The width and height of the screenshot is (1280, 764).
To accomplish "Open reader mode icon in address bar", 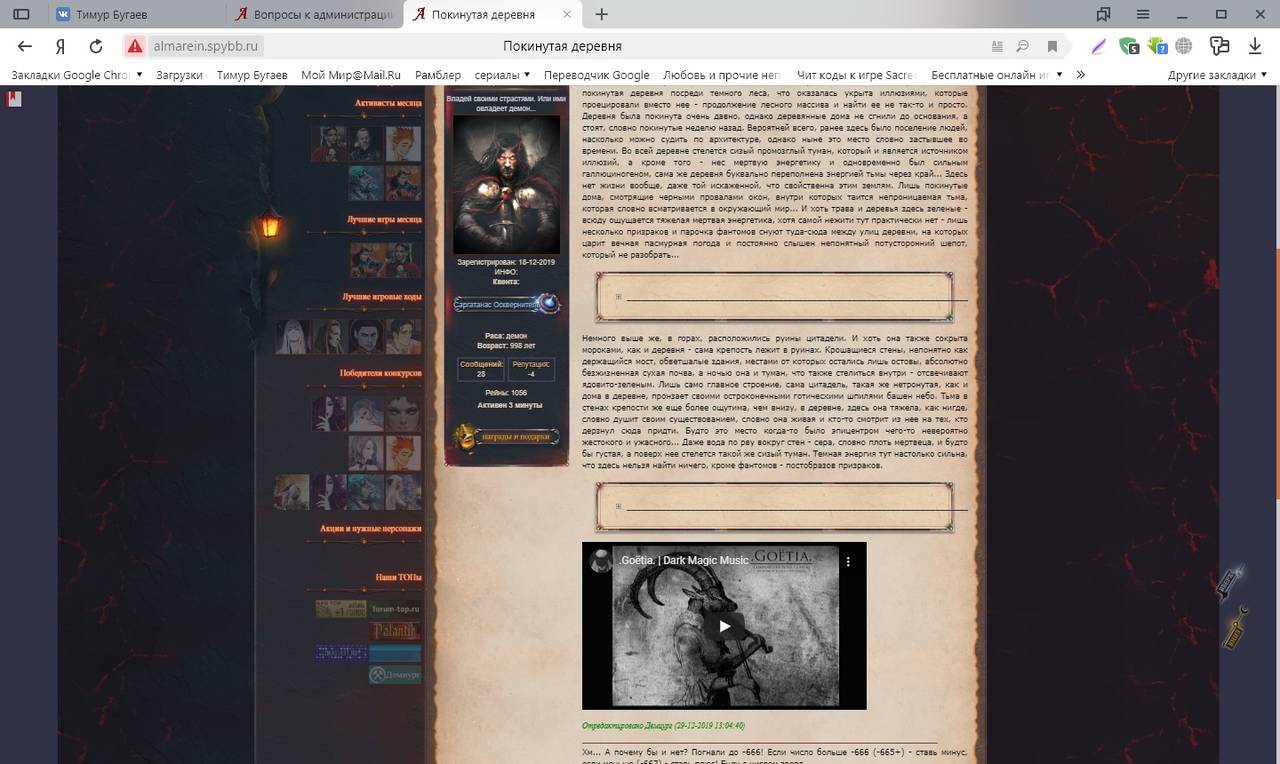I will click(x=997, y=46).
